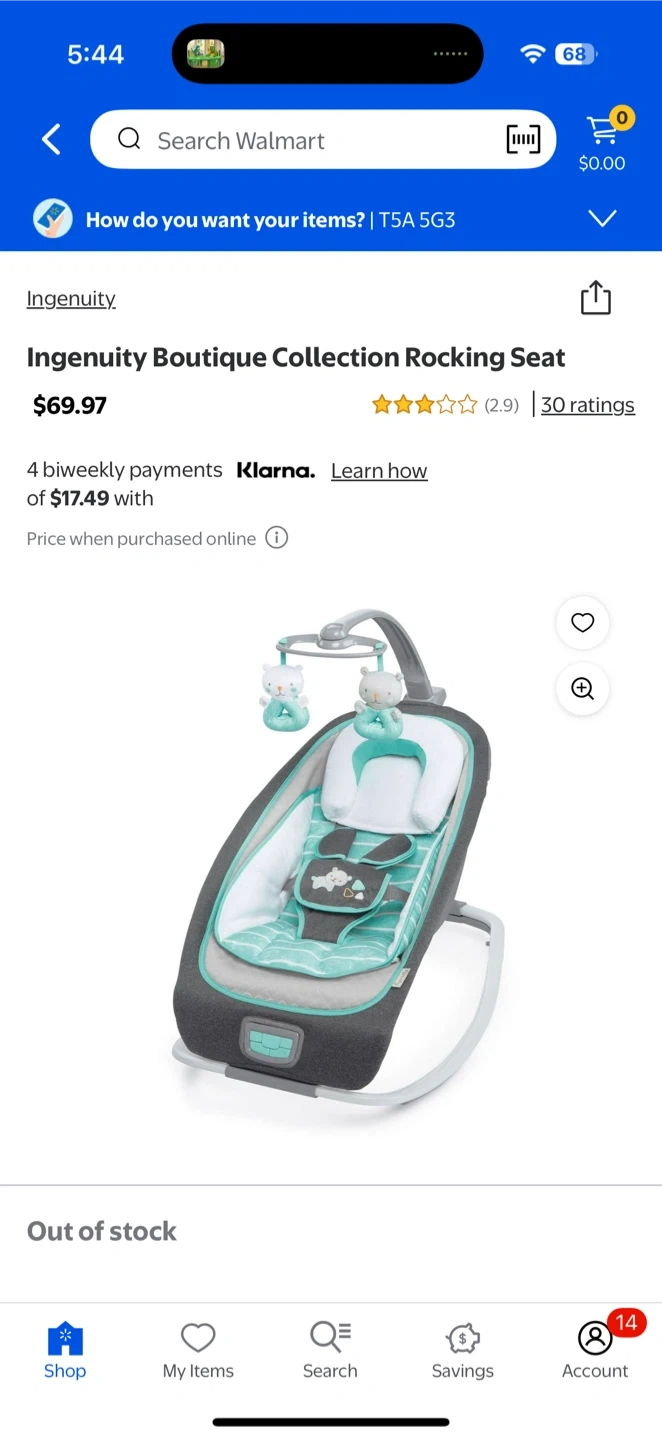The height and width of the screenshot is (1440, 662).
Task: Tap Klarna 'Learn how' link
Action: pyautogui.click(x=379, y=471)
